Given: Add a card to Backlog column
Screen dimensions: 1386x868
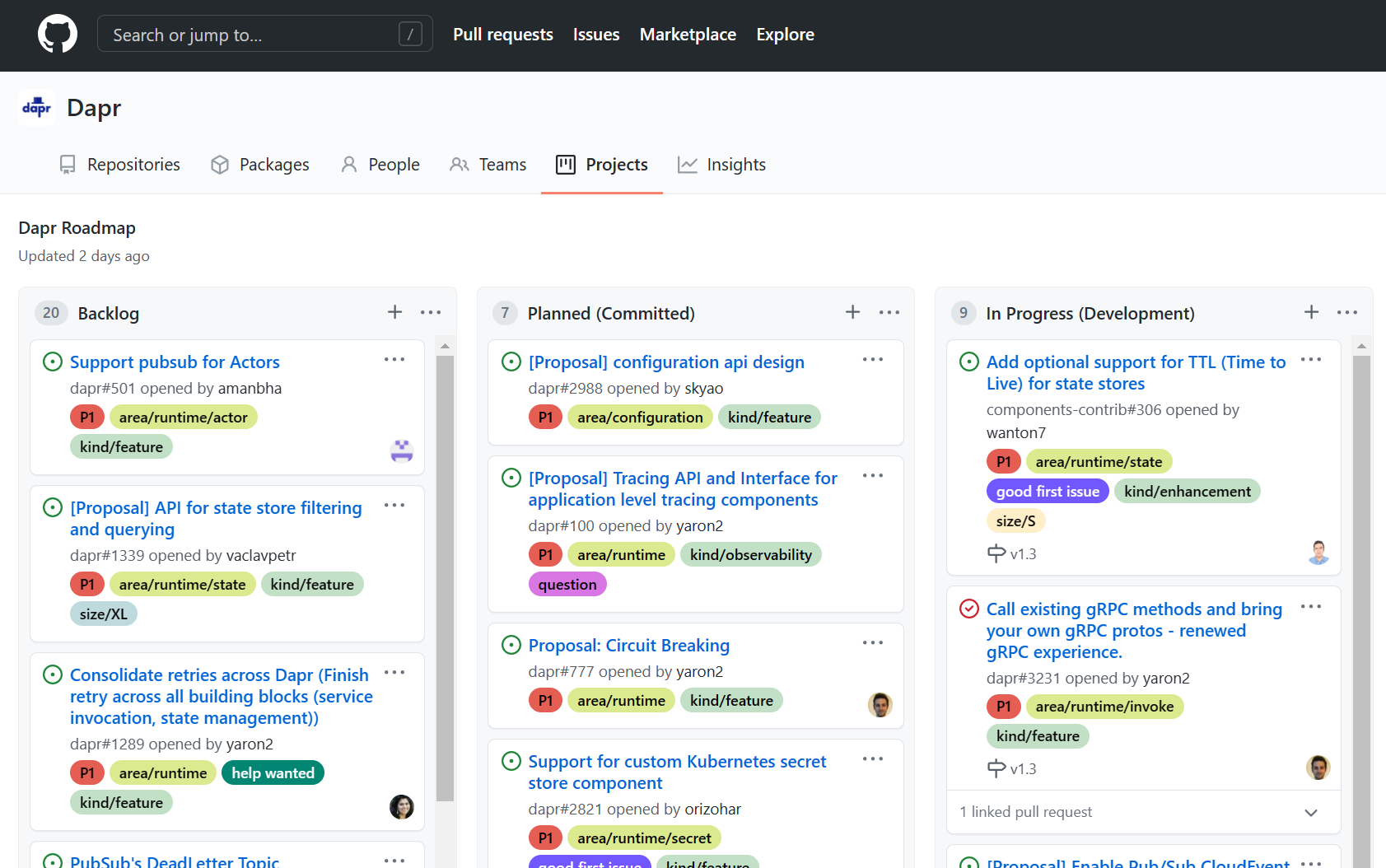Looking at the screenshot, I should (x=394, y=312).
